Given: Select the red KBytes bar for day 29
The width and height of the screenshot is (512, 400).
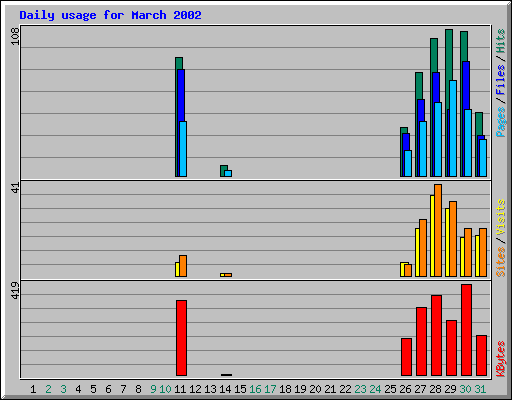Looking at the screenshot, I should [x=451, y=348].
